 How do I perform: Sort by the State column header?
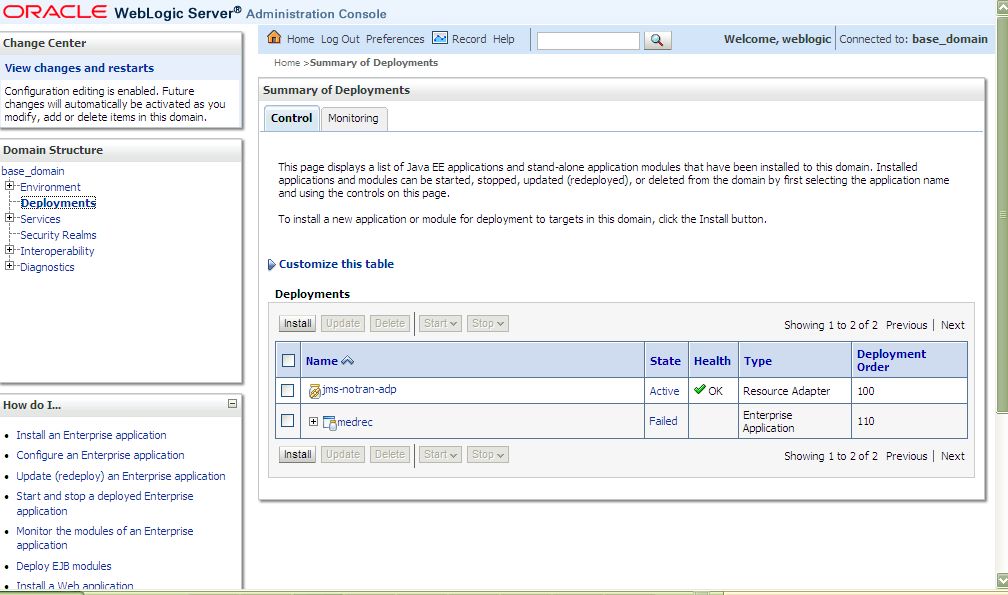tap(665, 361)
